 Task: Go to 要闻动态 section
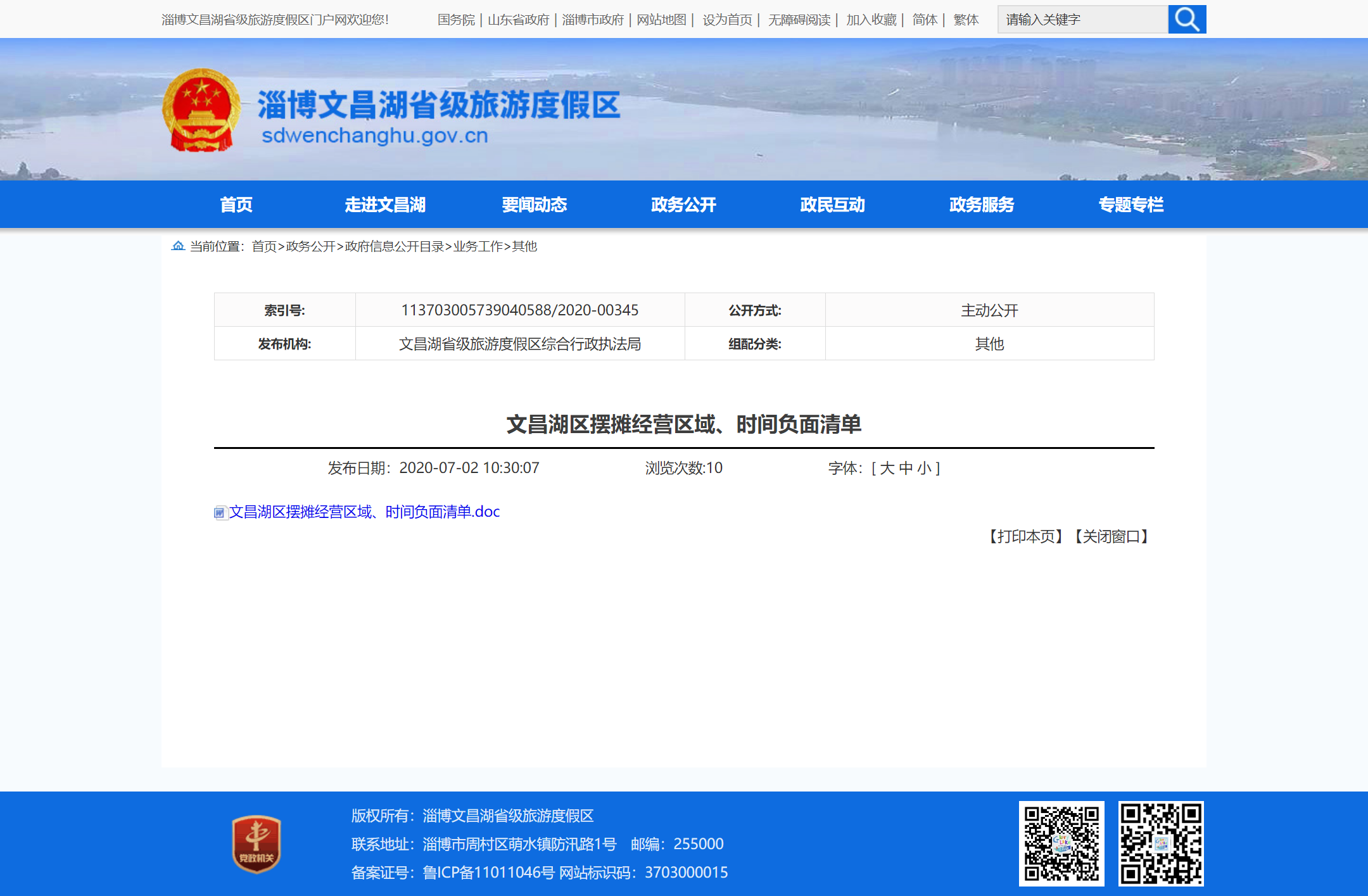tap(534, 205)
